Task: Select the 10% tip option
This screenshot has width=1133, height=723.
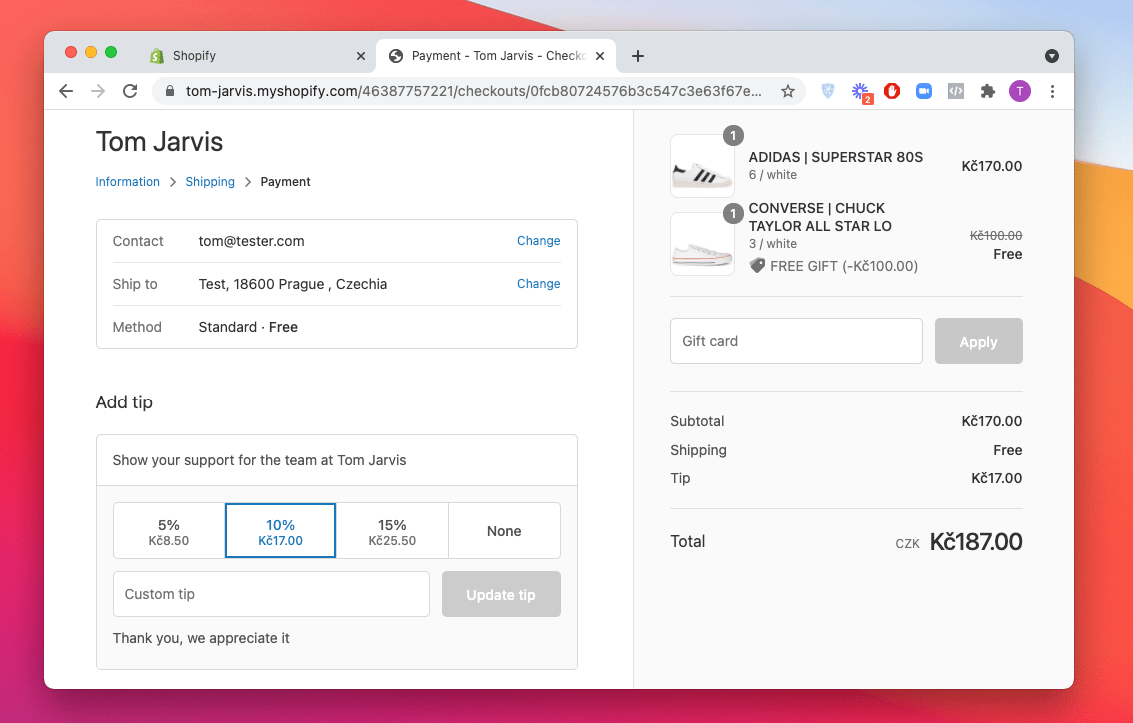Action: point(280,531)
